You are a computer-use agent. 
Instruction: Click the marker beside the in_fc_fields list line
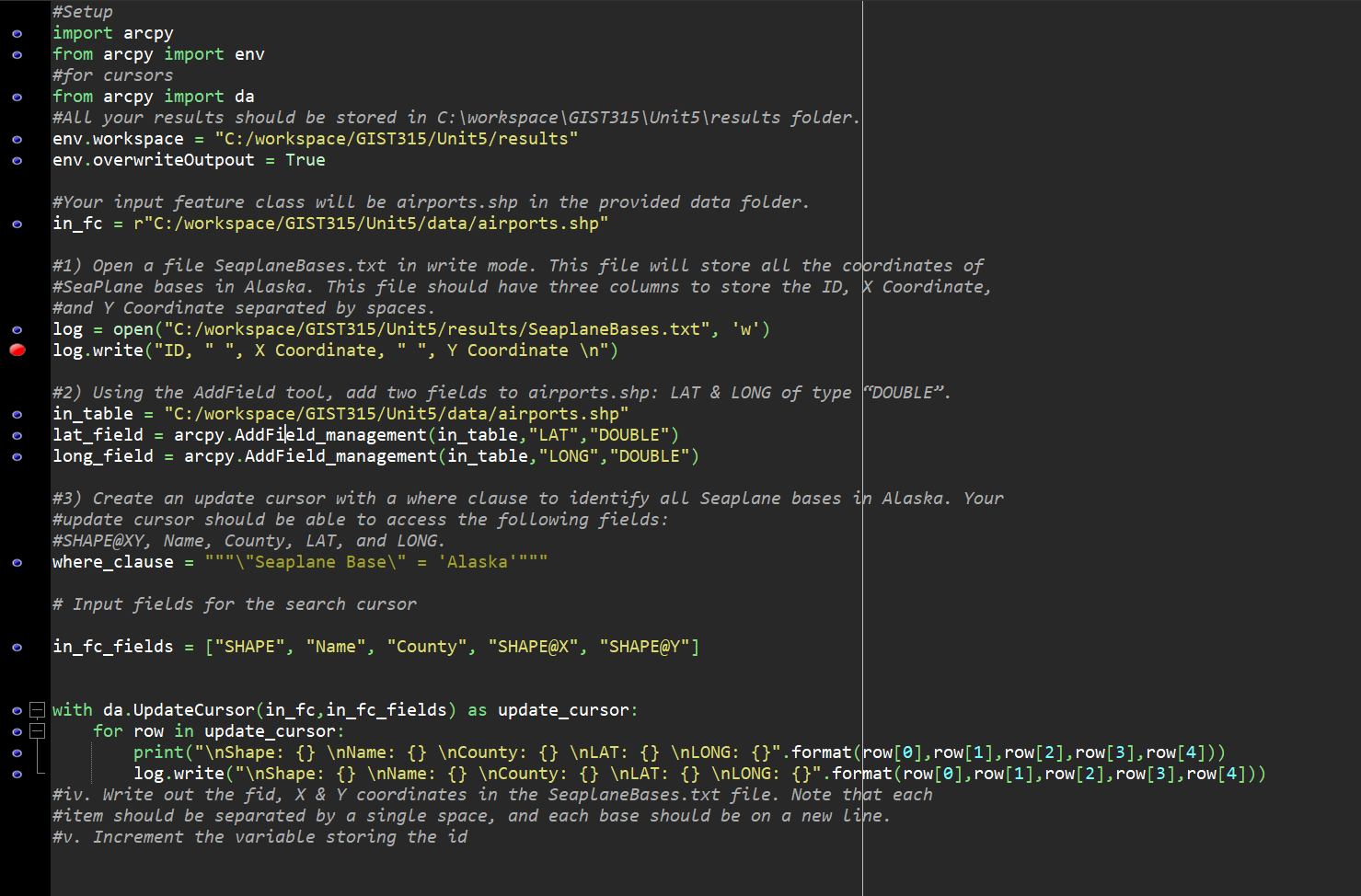pyautogui.click(x=17, y=646)
